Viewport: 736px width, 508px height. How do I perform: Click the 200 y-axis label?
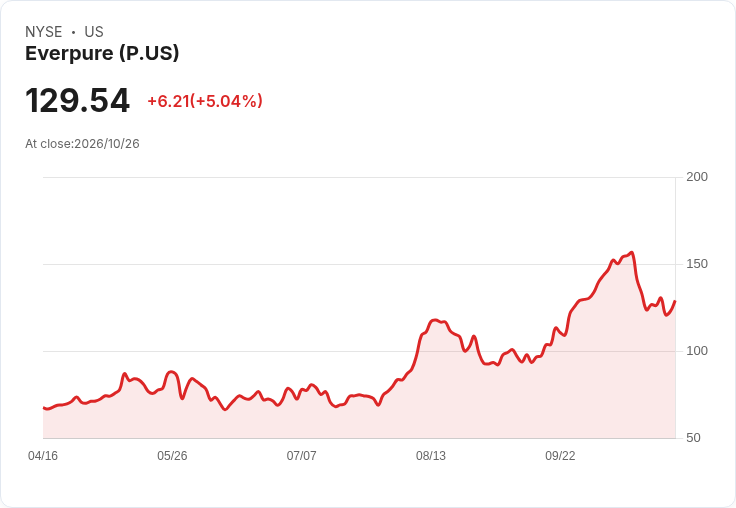click(x=697, y=177)
